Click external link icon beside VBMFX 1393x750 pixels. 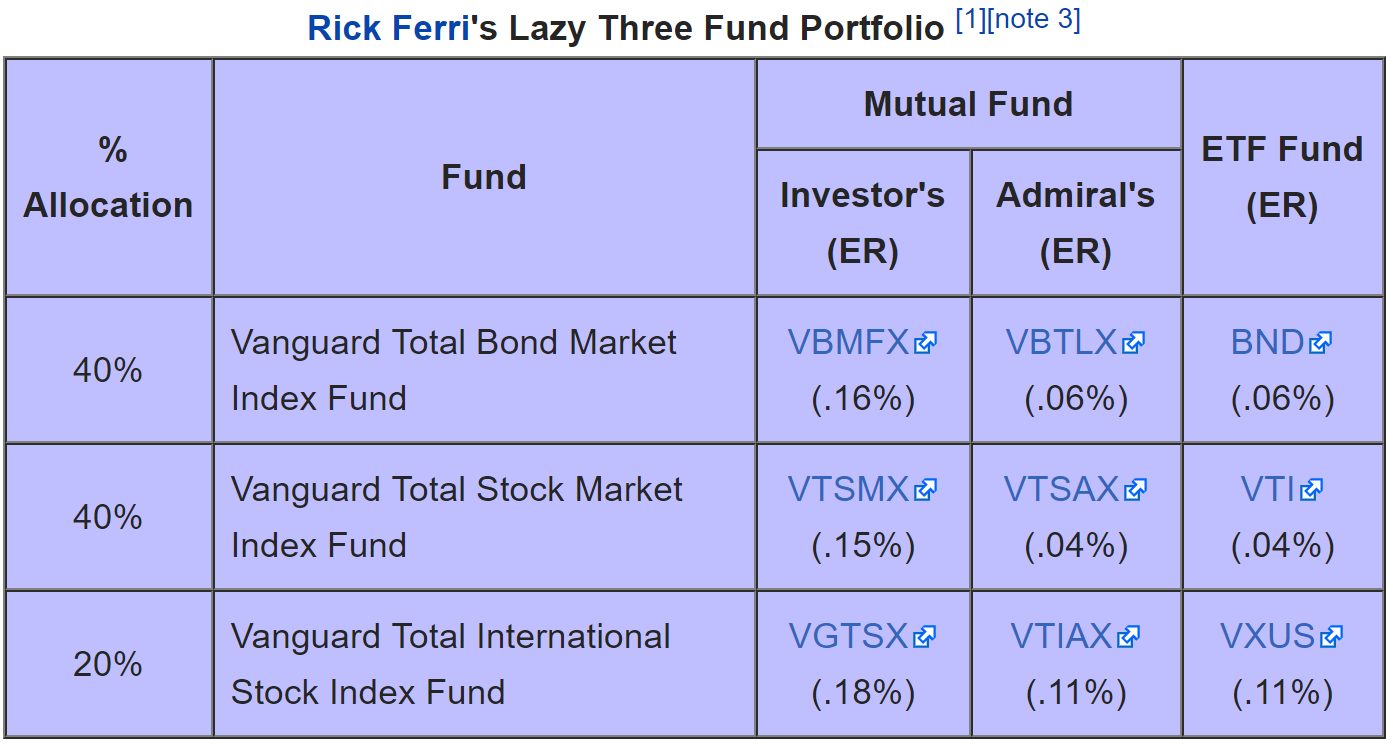pyautogui.click(x=925, y=344)
